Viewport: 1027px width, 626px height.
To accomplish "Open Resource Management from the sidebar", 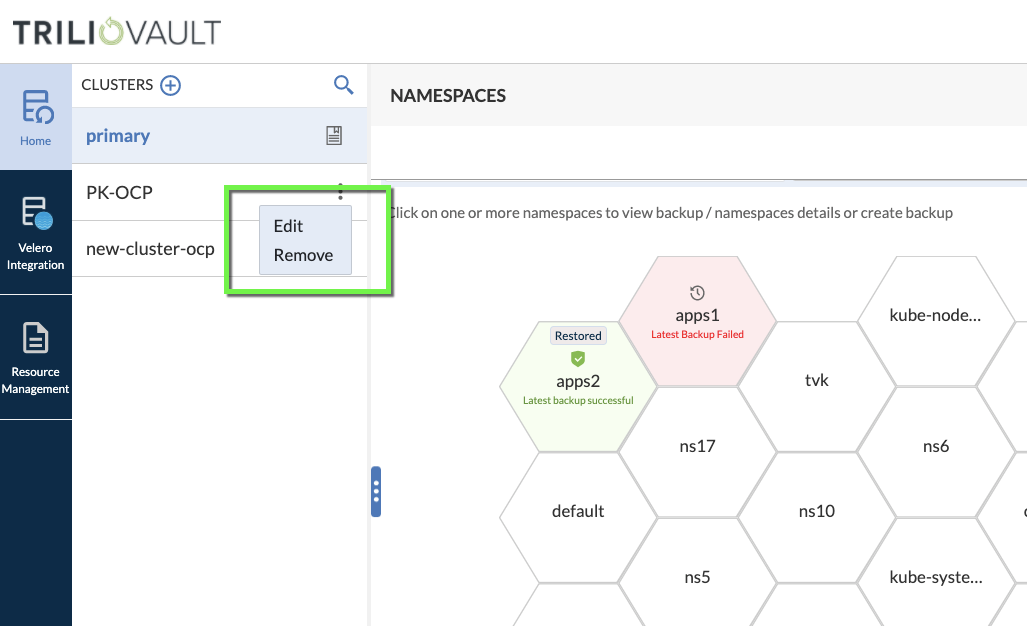I will [36, 357].
